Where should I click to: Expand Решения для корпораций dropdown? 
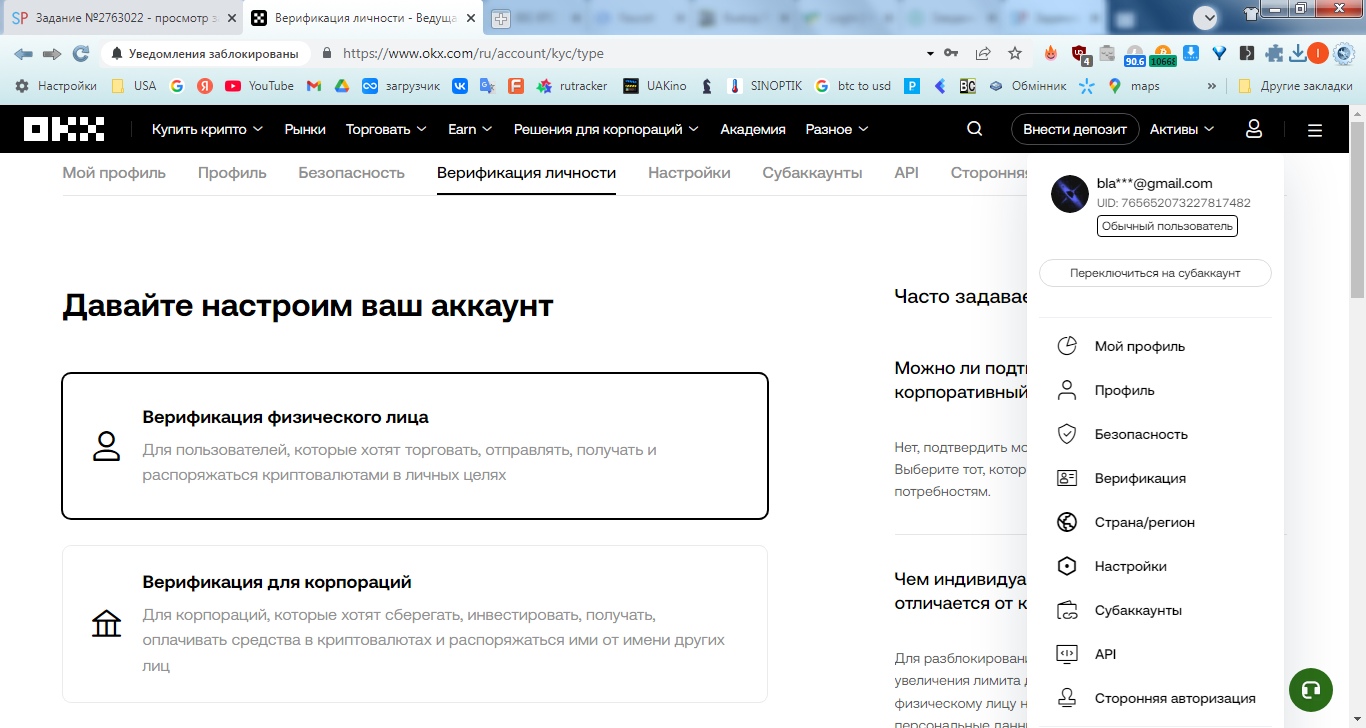point(607,129)
